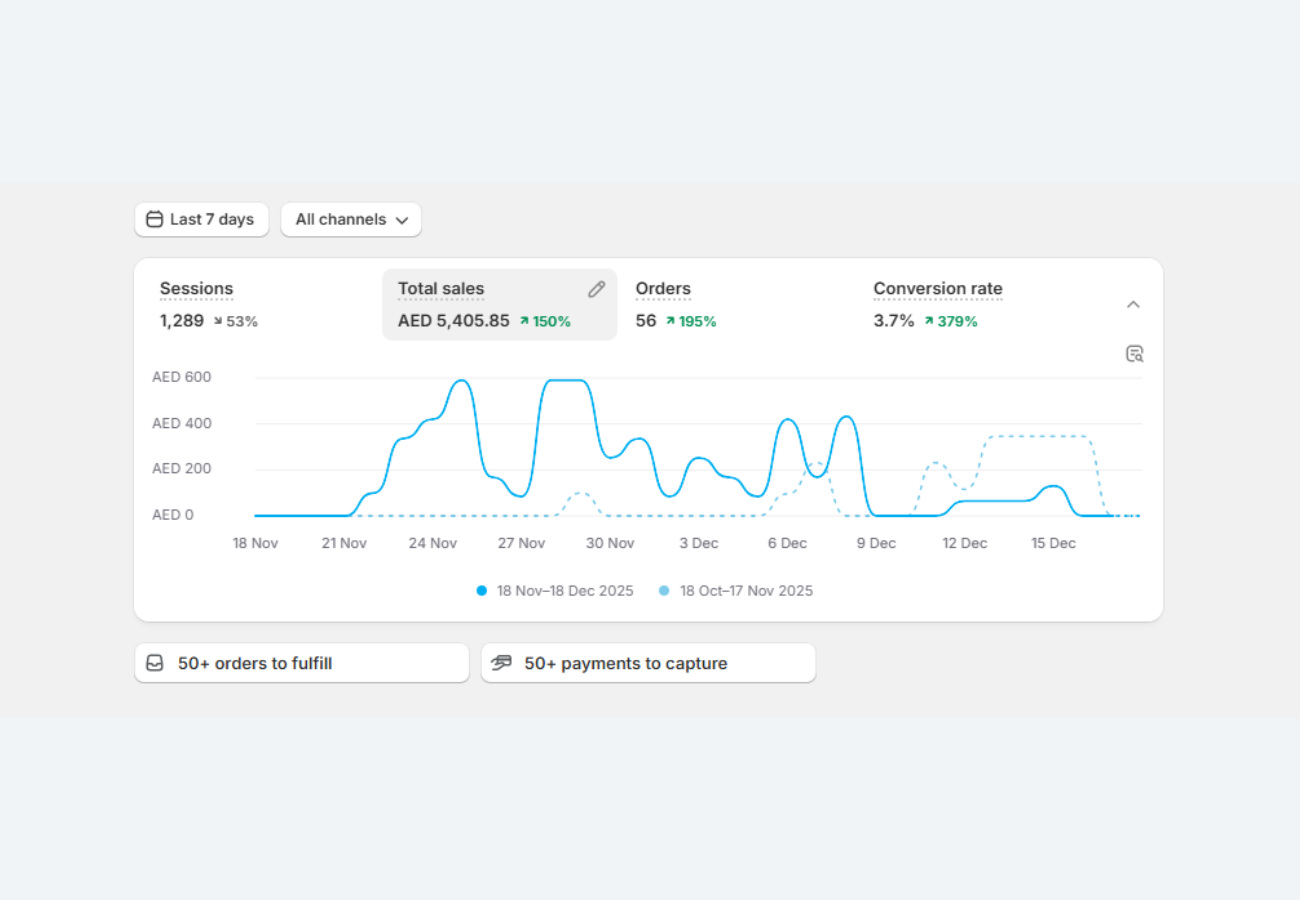Open the Last 7 days date picker

tap(202, 219)
